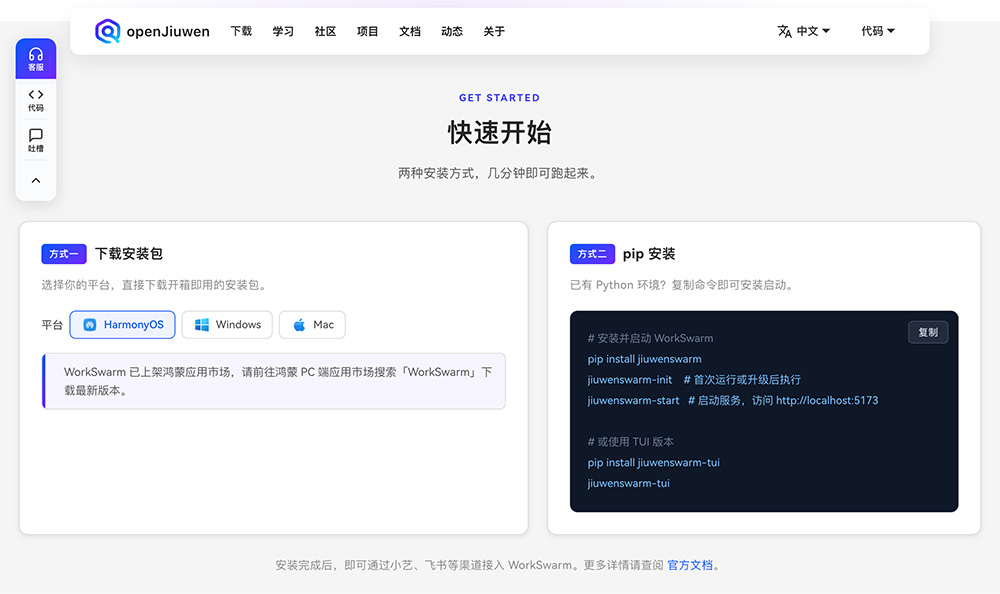1000x594 pixels.
Task: Click the WorkSwarm 鸿蒙应用市场 notice text
Action: [278, 381]
